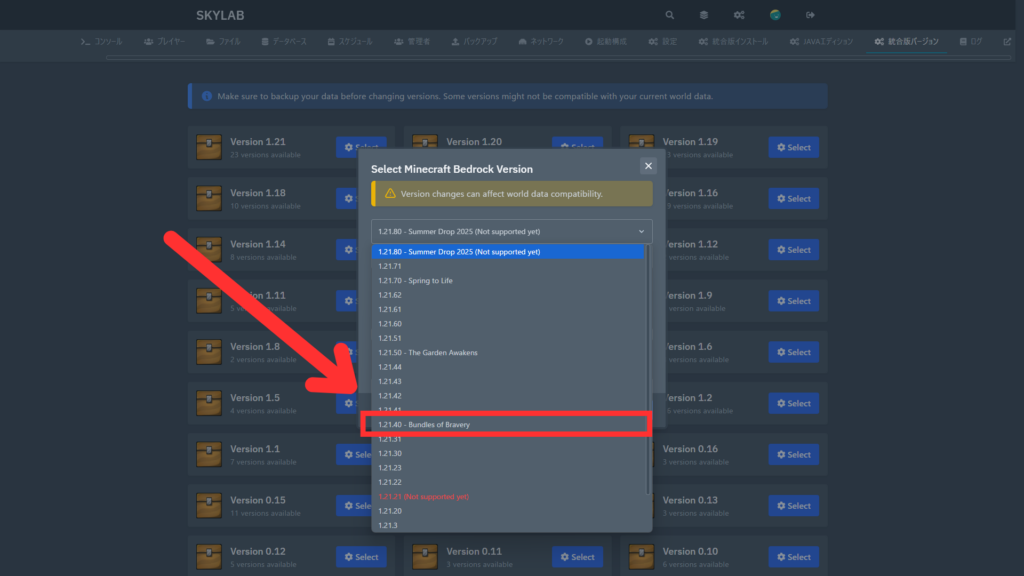The width and height of the screenshot is (1024, 576).
Task: Click the chest icon for Version 0.15
Action: [209, 506]
